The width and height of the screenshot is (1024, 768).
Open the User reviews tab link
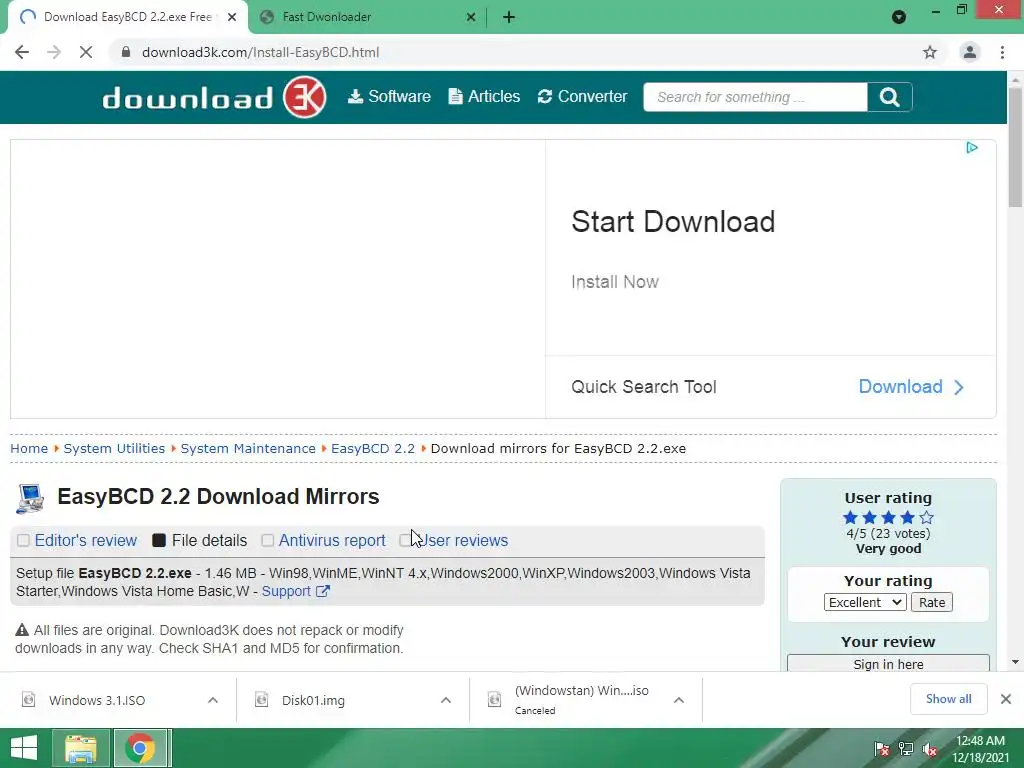coord(463,541)
